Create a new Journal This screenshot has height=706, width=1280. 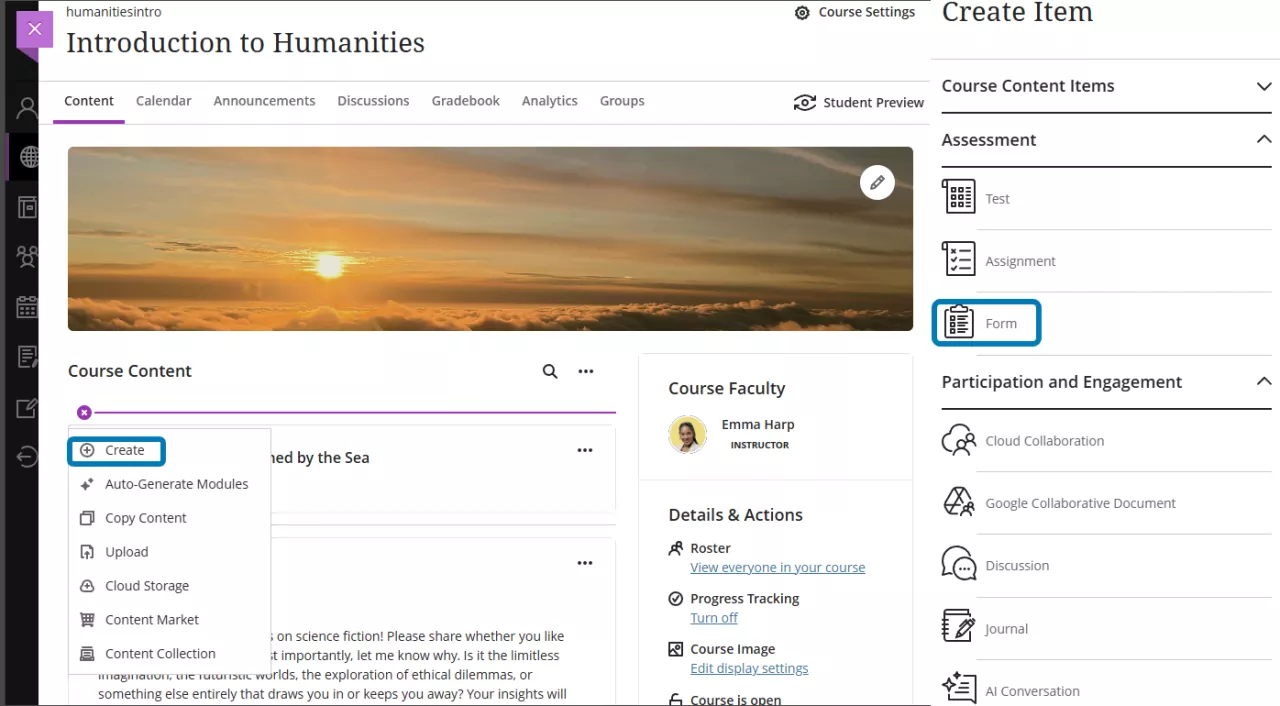pos(1005,628)
